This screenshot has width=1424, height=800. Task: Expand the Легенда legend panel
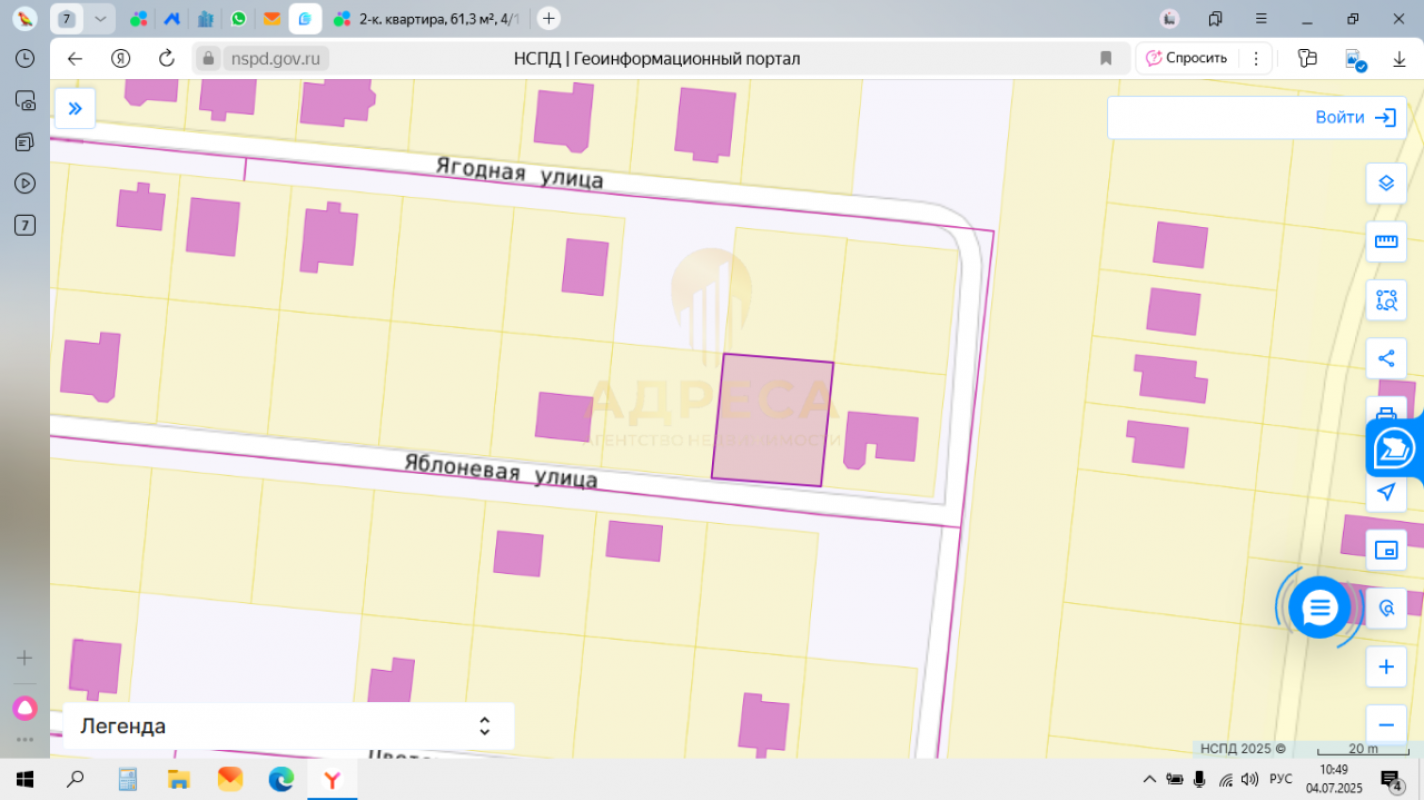tap(288, 726)
